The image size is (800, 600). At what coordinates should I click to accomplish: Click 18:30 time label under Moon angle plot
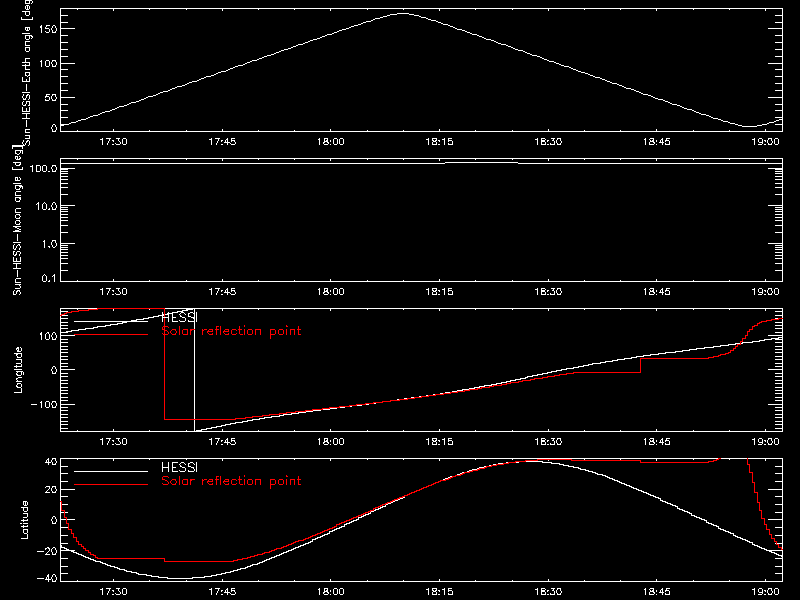[x=548, y=291]
